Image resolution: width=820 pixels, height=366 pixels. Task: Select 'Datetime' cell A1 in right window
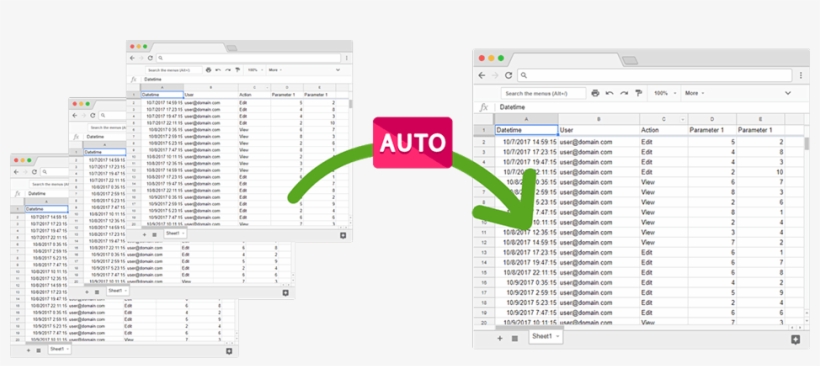(x=526, y=130)
